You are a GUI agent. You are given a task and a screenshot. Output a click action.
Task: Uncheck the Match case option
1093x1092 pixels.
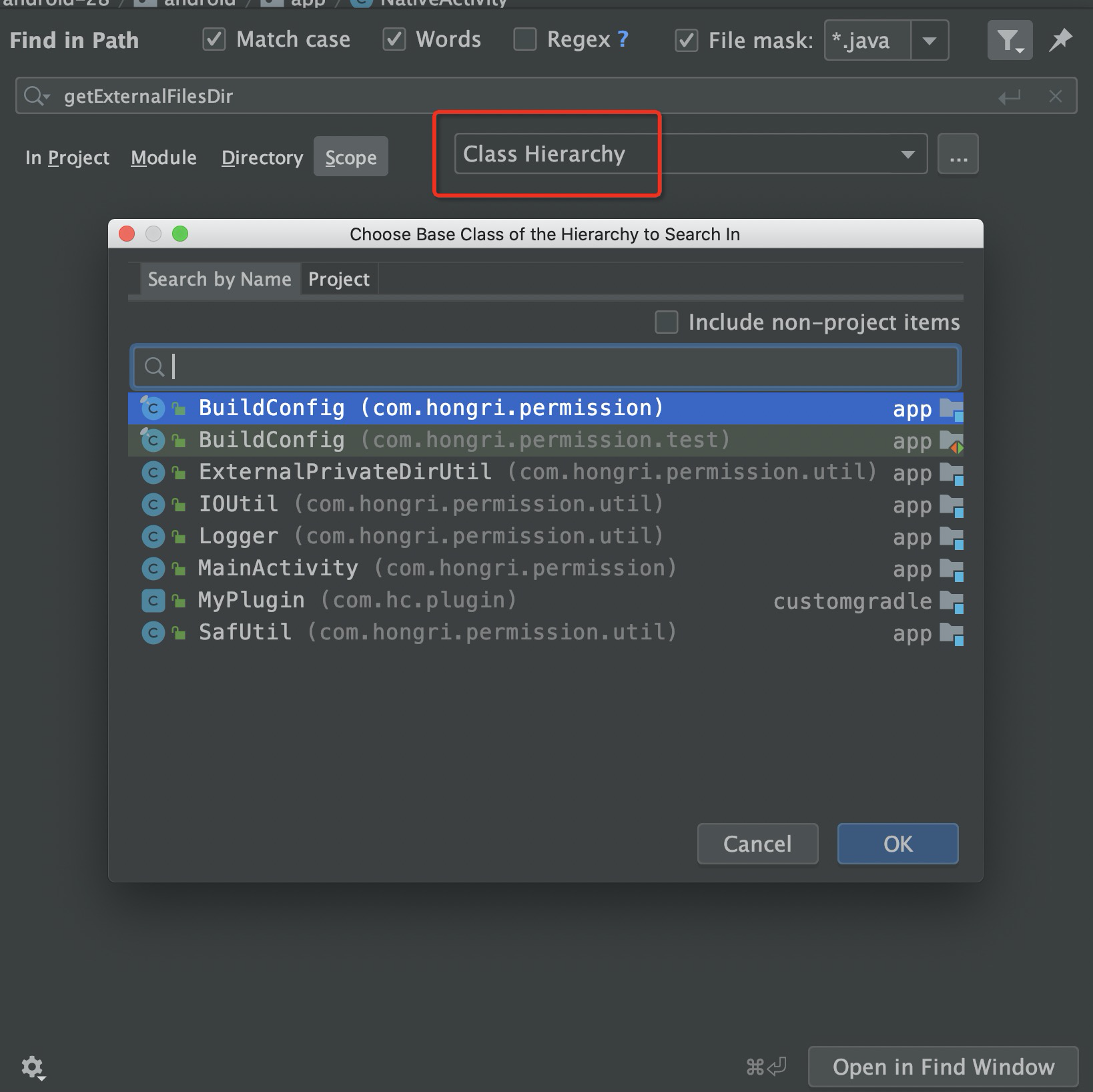click(214, 39)
